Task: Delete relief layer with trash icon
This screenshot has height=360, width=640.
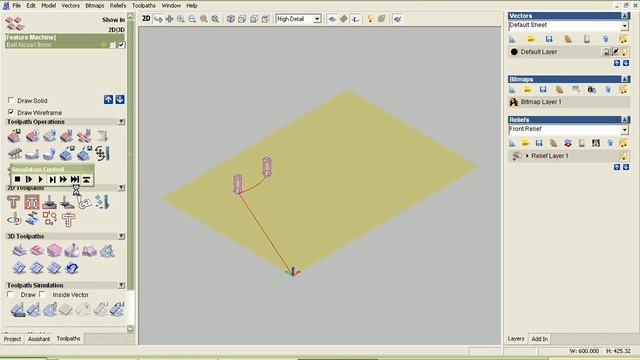Action: pos(610,143)
